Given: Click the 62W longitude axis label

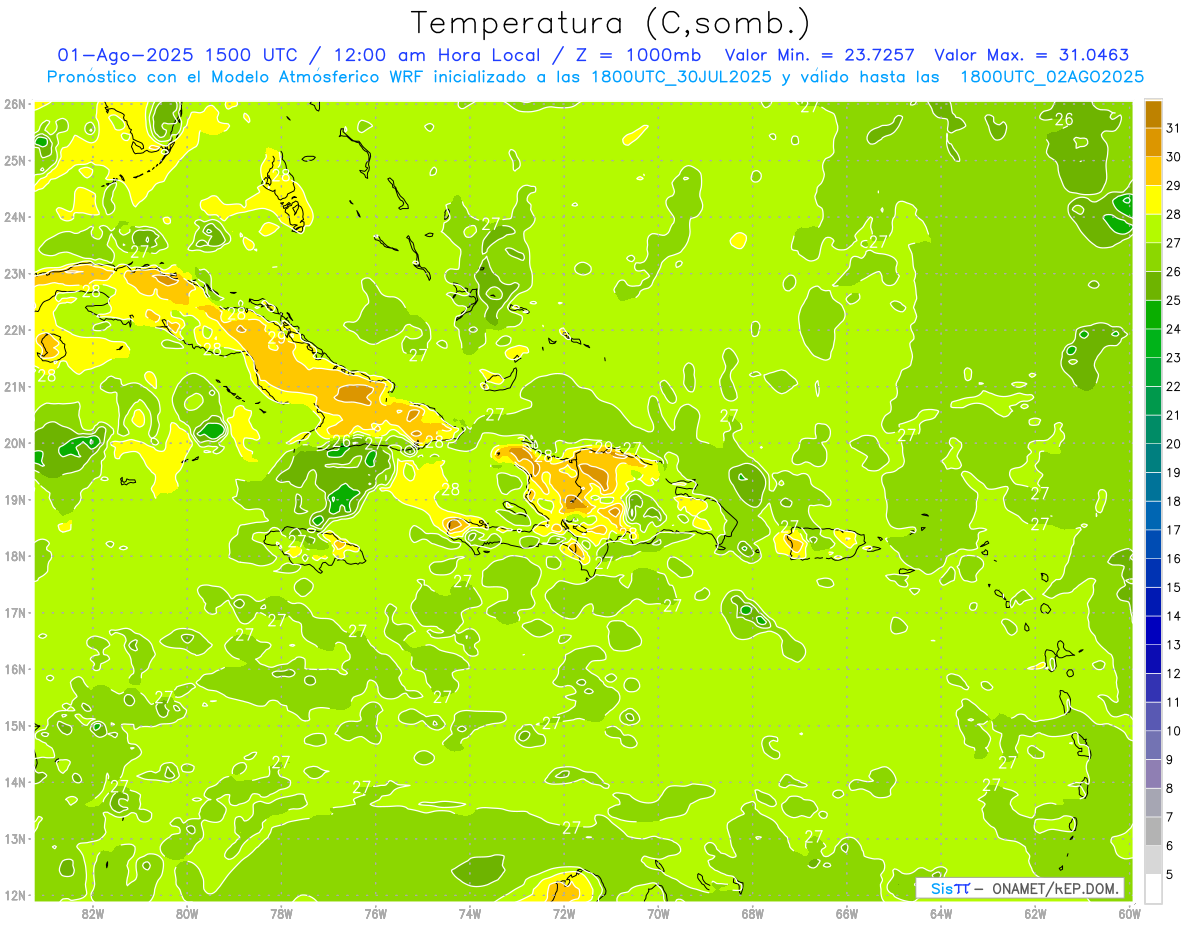Looking at the screenshot, I should (x=1036, y=913).
